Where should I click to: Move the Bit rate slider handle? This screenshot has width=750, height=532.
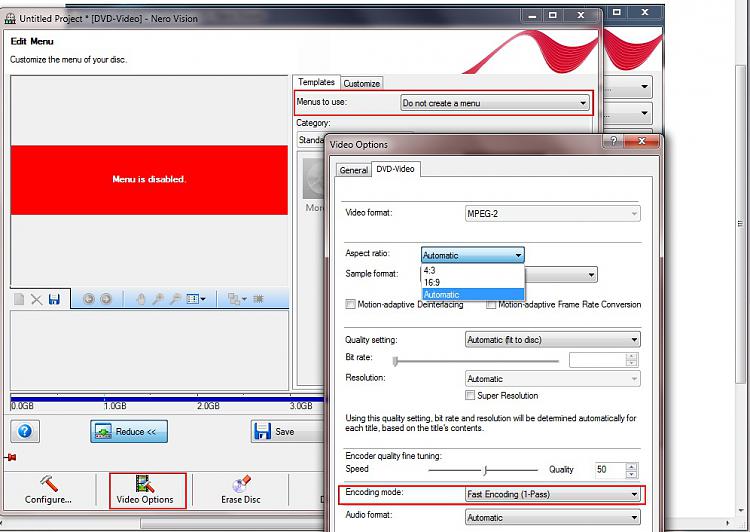pyautogui.click(x=395, y=361)
